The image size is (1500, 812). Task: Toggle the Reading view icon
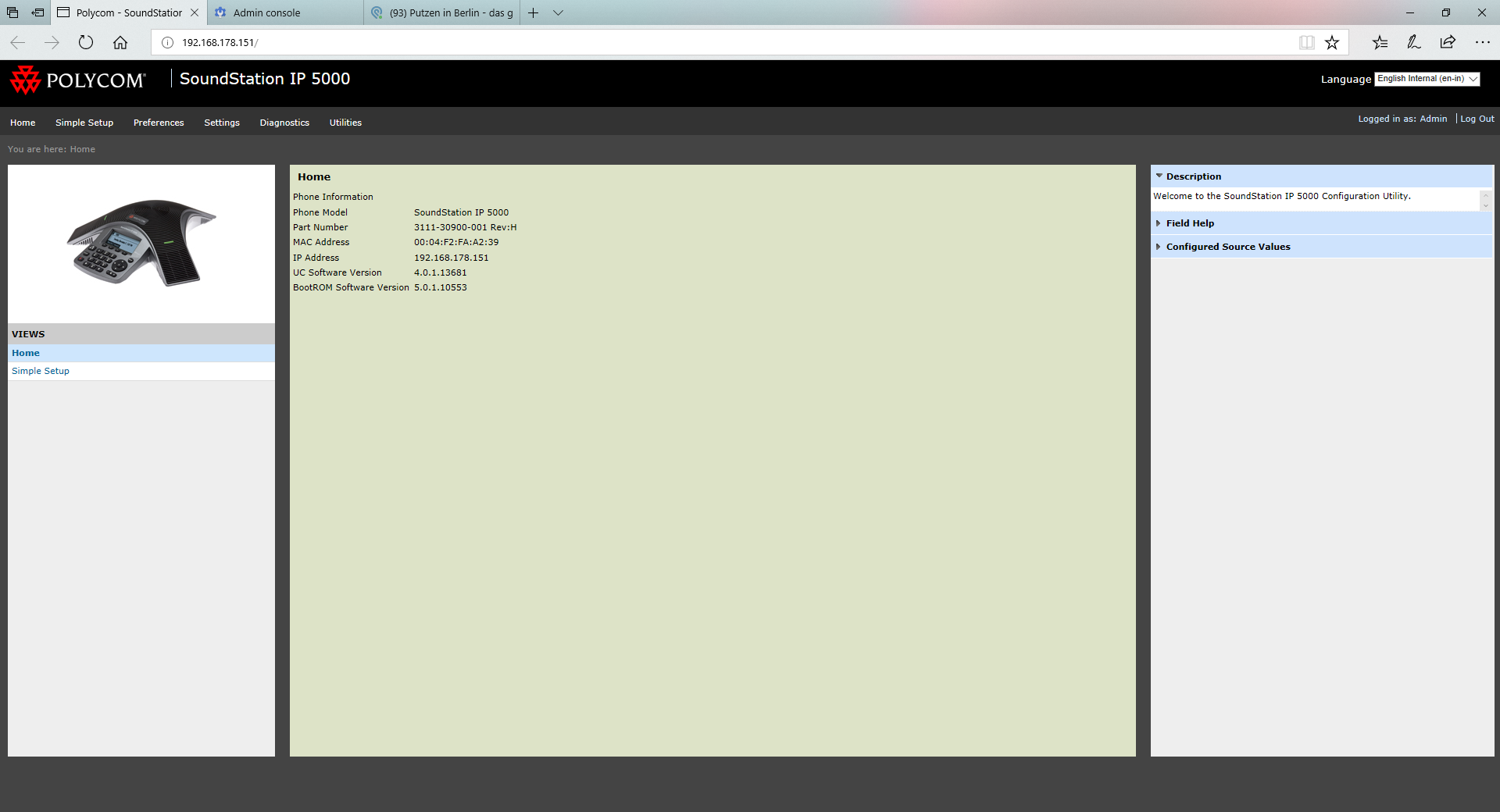1307,43
